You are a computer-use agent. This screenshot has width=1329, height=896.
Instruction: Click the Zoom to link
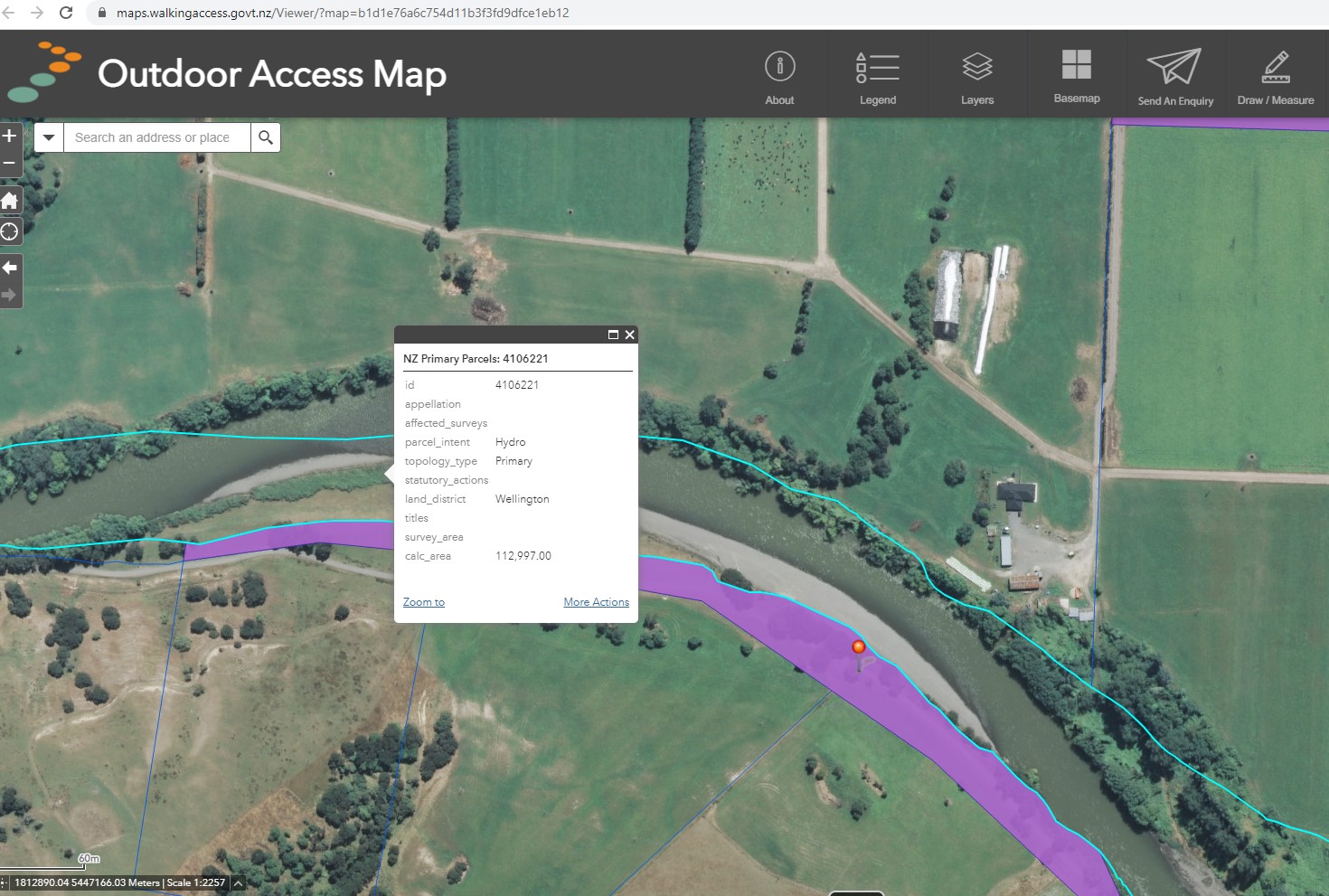coord(424,602)
